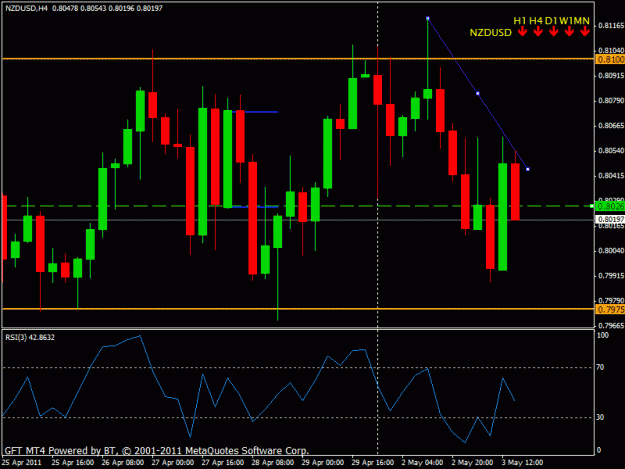Click the 0.79915 price axis label
Image resolution: width=625 pixels, height=469 pixels.
click(611, 276)
